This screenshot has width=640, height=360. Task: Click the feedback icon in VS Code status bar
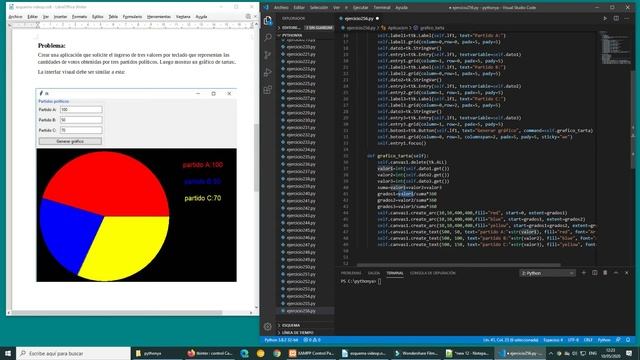tap(618, 340)
